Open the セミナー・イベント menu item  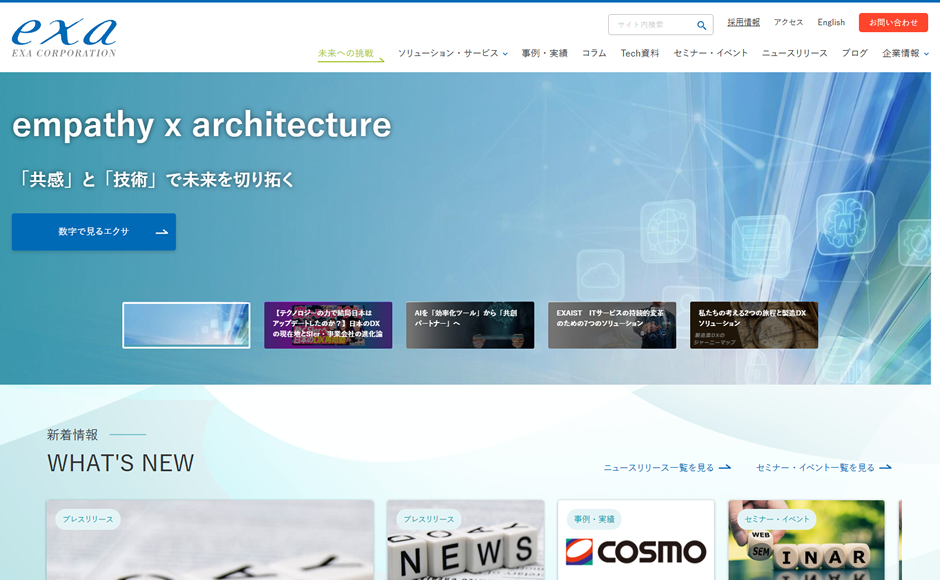710,53
